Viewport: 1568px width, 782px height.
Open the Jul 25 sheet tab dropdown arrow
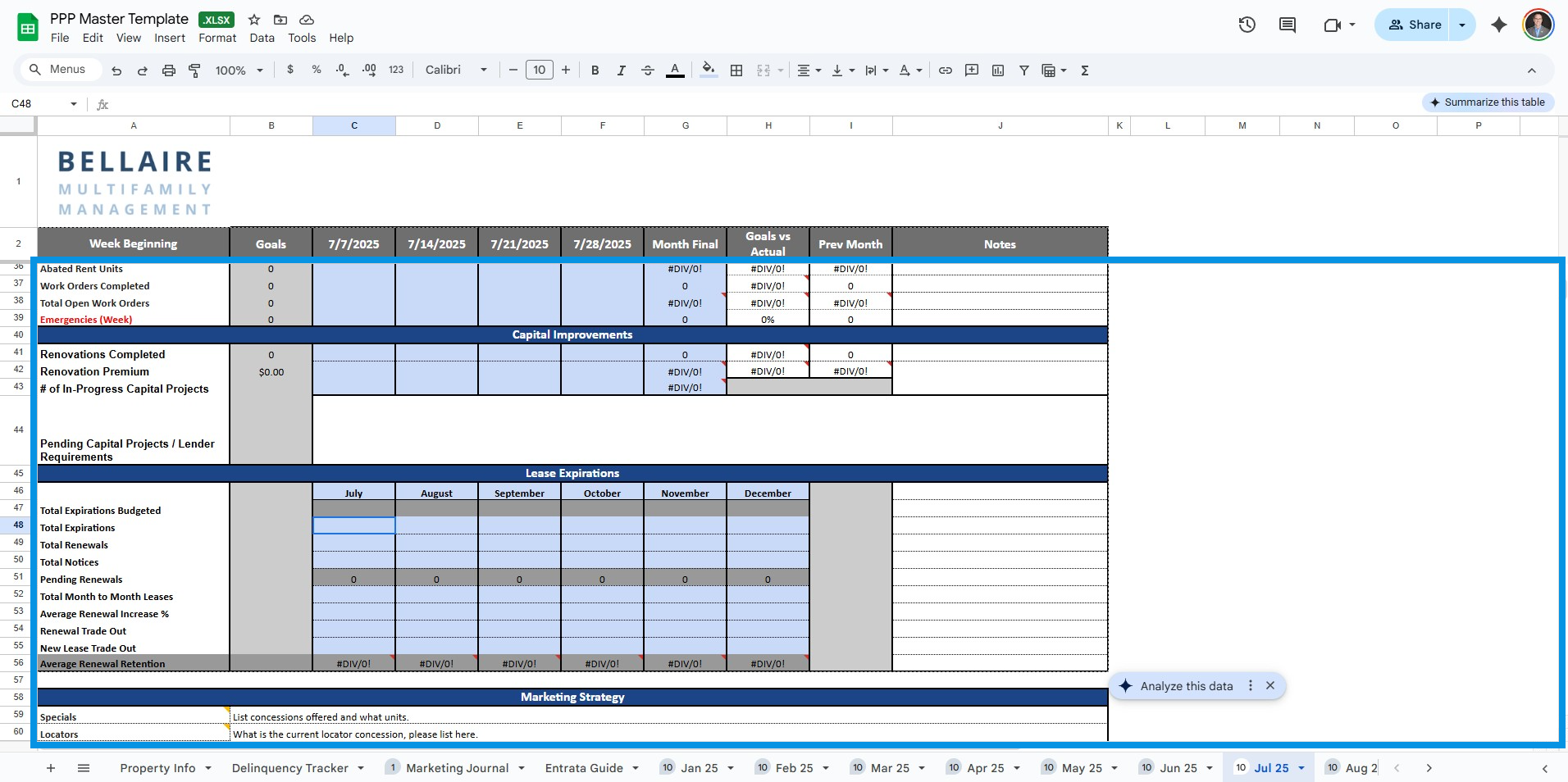coord(1301,768)
